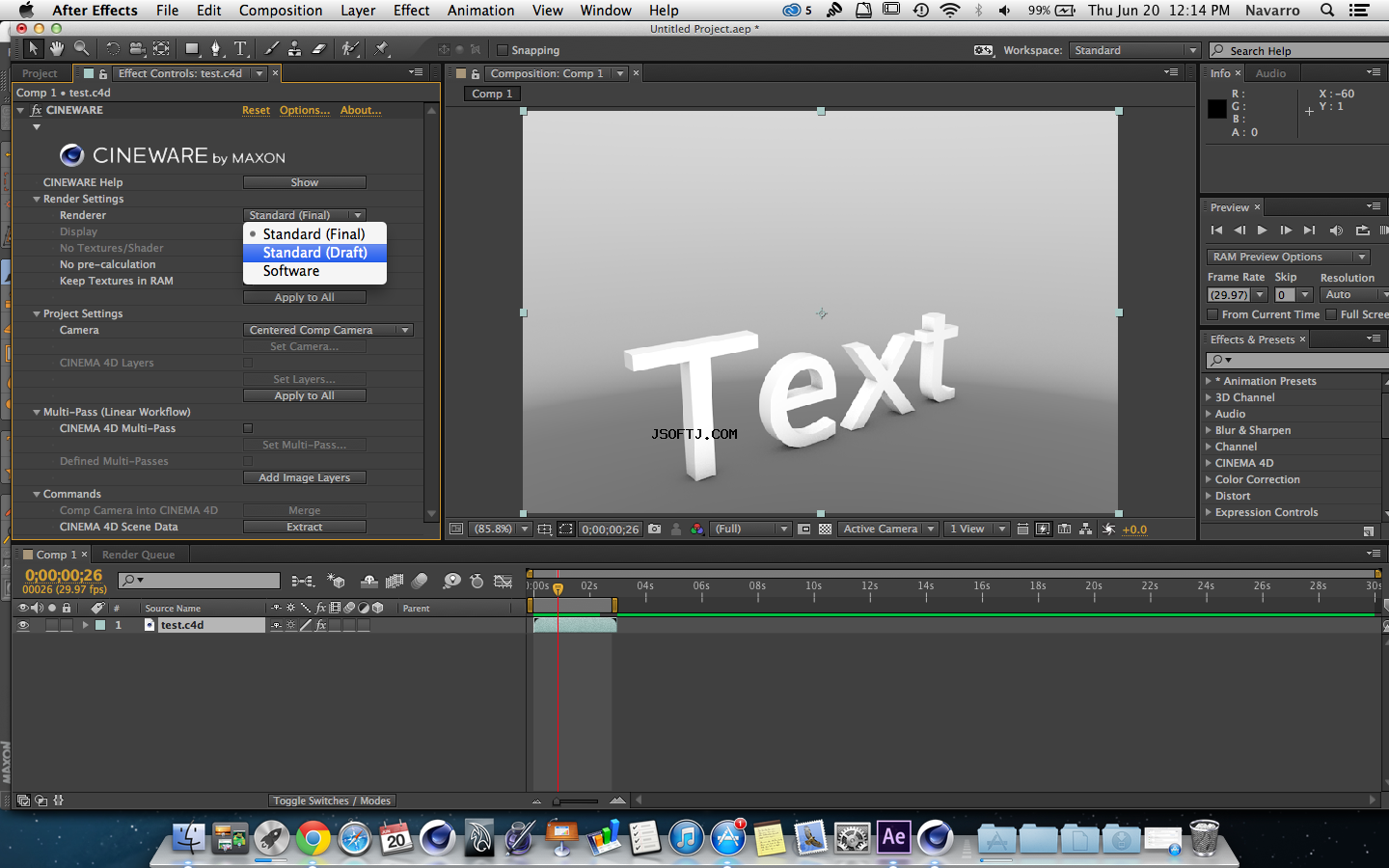This screenshot has height=868, width=1389.
Task: Select the Horizontal Type tool
Action: [x=240, y=48]
